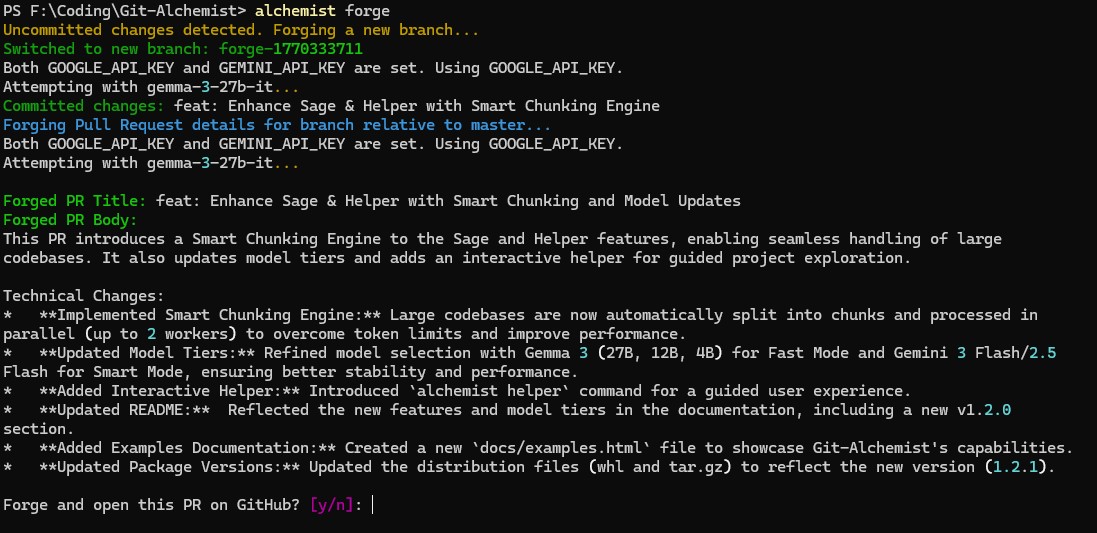The height and width of the screenshot is (533, 1097).
Task: Click the "Updated Model Tiers" bullet text
Action: point(147,353)
